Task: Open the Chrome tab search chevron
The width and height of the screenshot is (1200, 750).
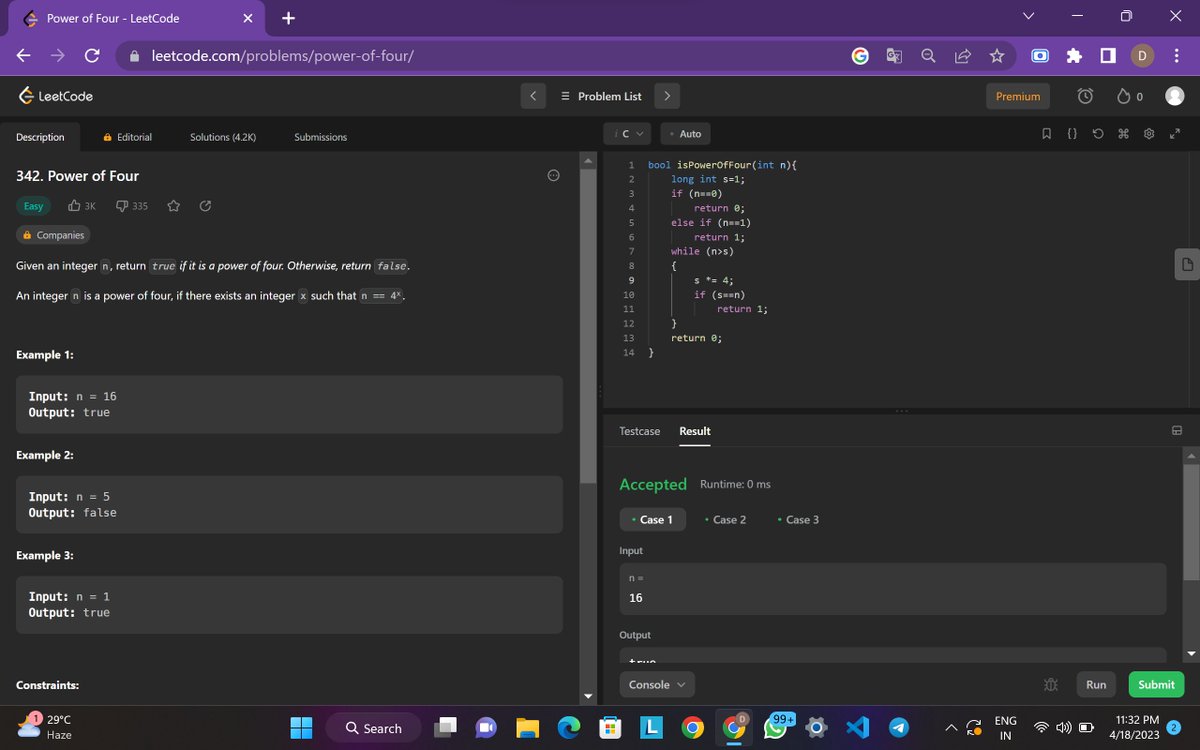Action: coord(1030,18)
